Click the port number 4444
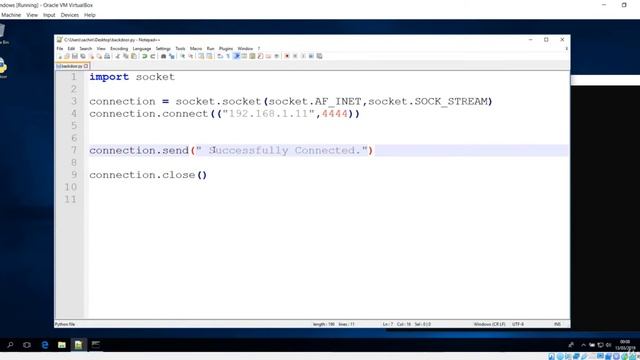This screenshot has height=360, width=640. point(335,113)
